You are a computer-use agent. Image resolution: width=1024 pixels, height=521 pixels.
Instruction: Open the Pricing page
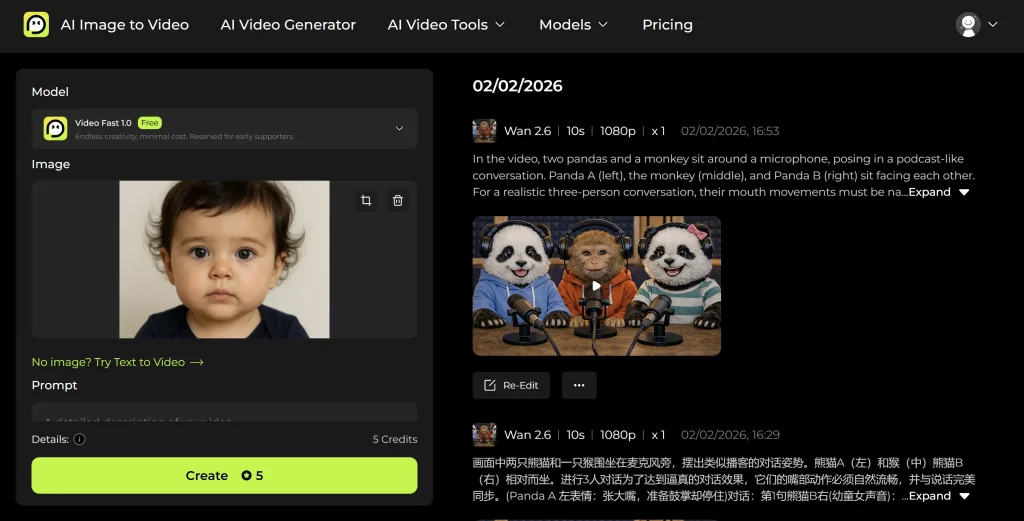tap(667, 25)
